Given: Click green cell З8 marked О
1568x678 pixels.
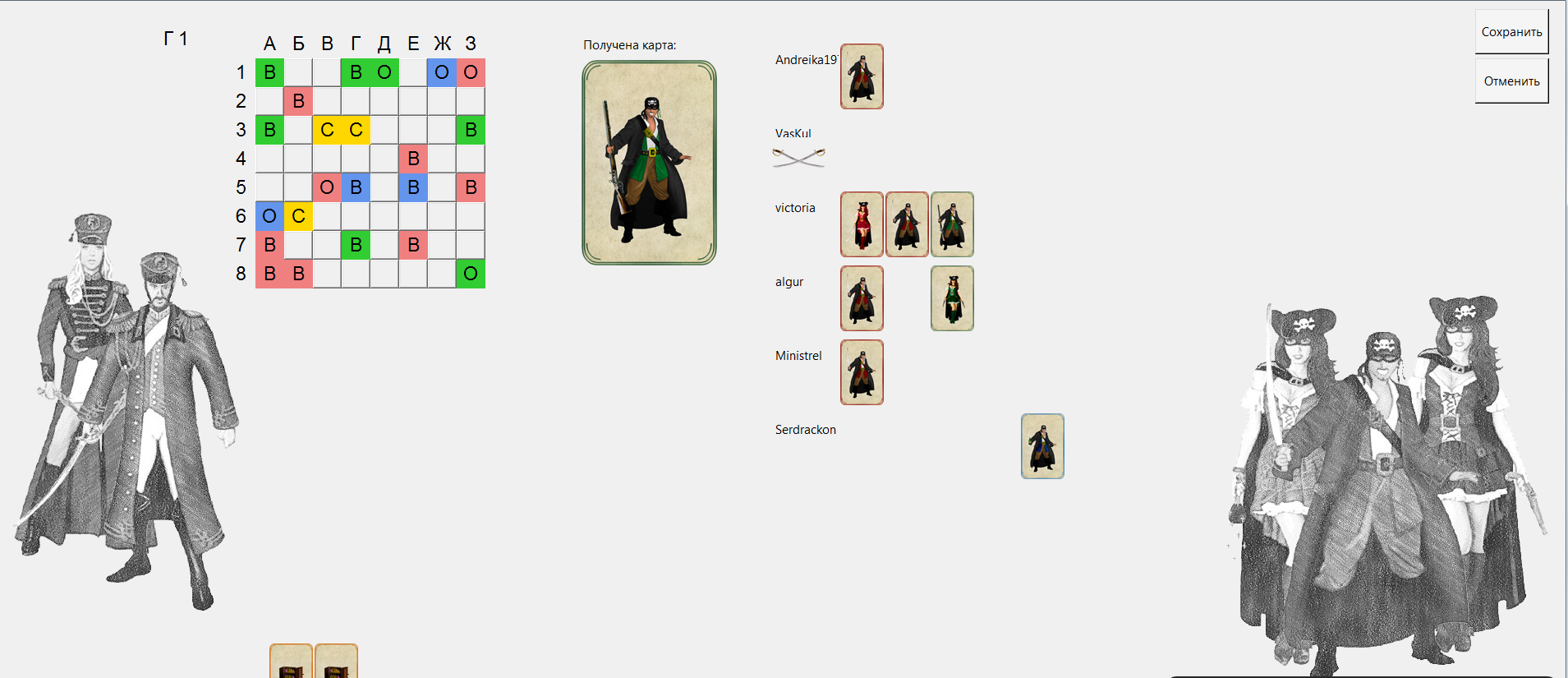Looking at the screenshot, I should click(471, 274).
